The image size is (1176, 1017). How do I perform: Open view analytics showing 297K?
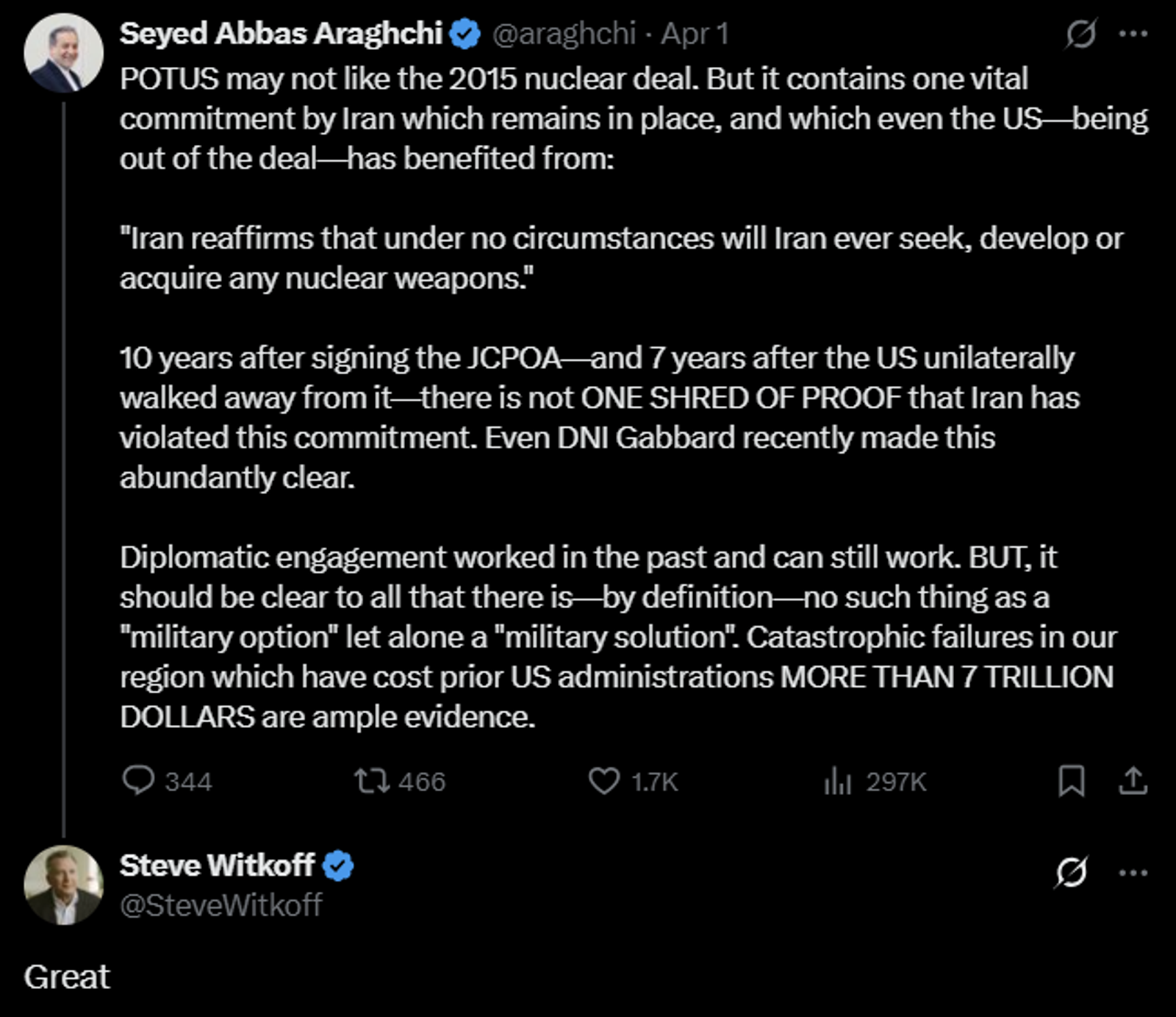coord(838,781)
